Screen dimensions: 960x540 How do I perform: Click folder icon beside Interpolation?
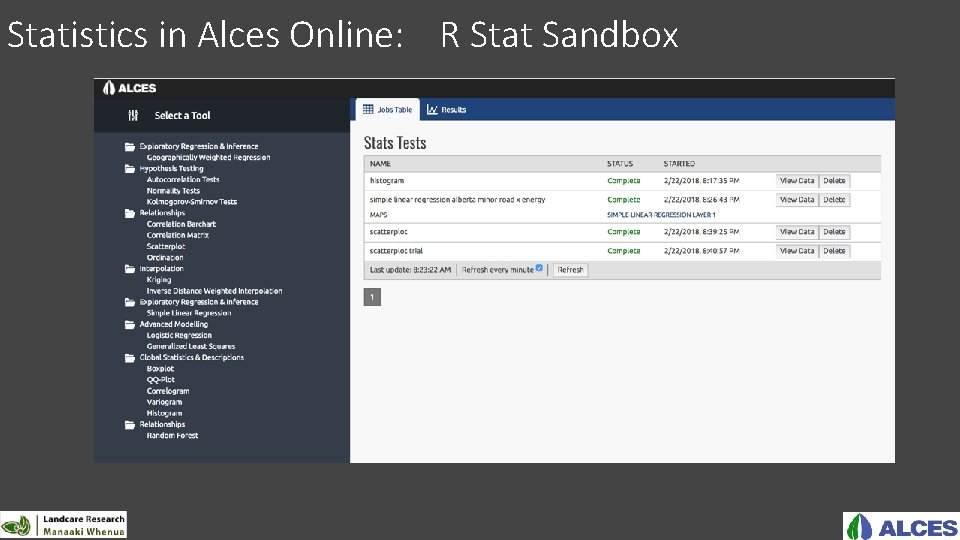(130, 269)
